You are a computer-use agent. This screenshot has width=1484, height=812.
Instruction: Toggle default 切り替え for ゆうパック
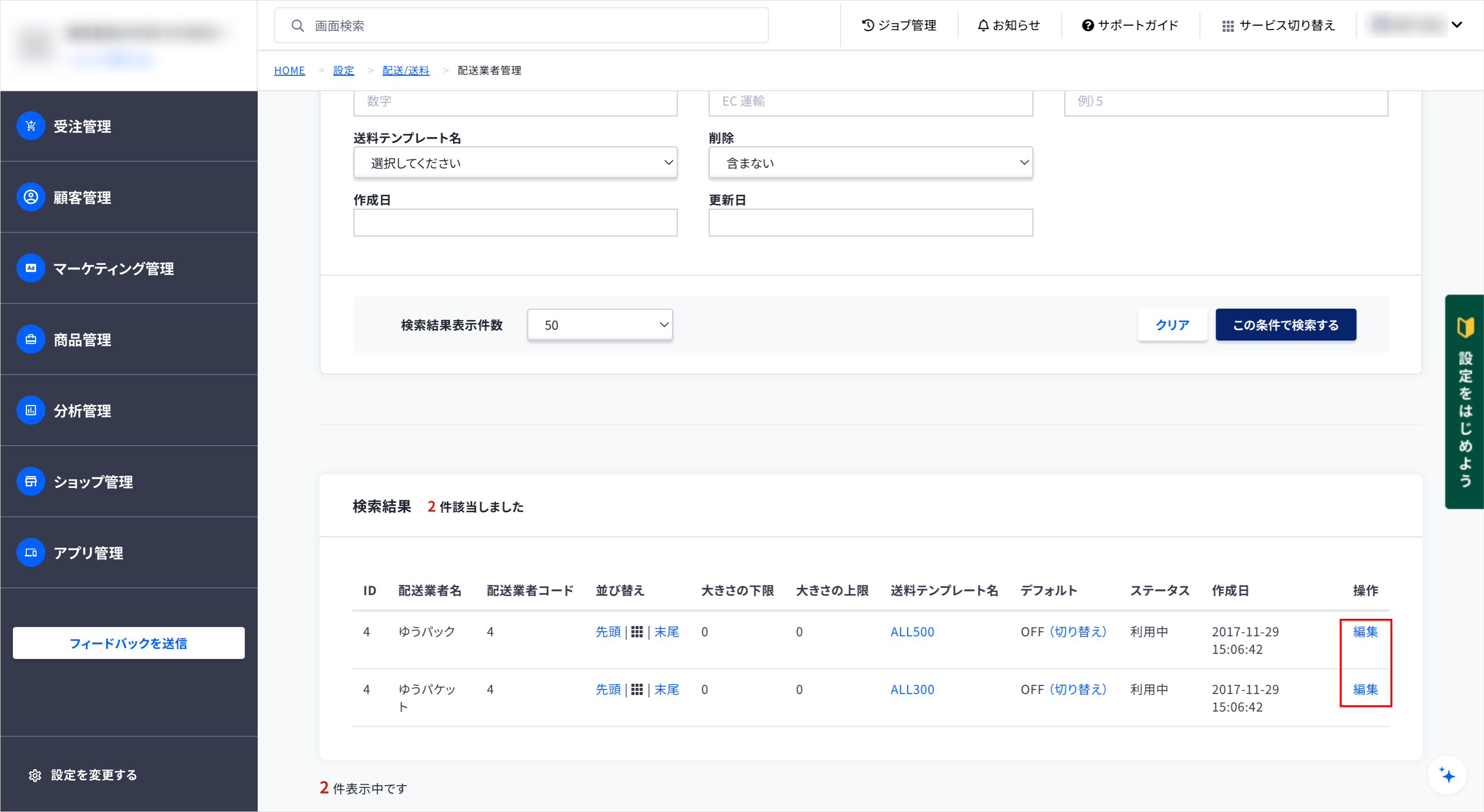[x=1077, y=632]
